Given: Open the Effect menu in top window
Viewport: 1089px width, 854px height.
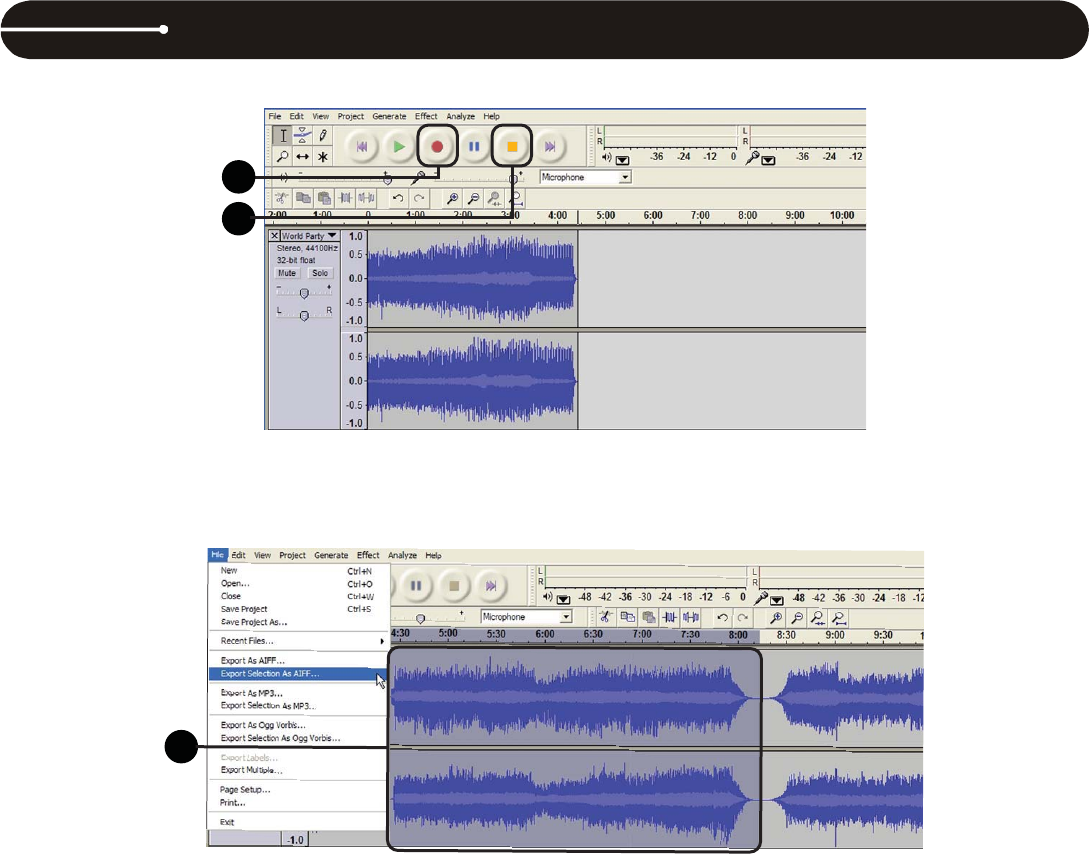Looking at the screenshot, I should point(427,117).
